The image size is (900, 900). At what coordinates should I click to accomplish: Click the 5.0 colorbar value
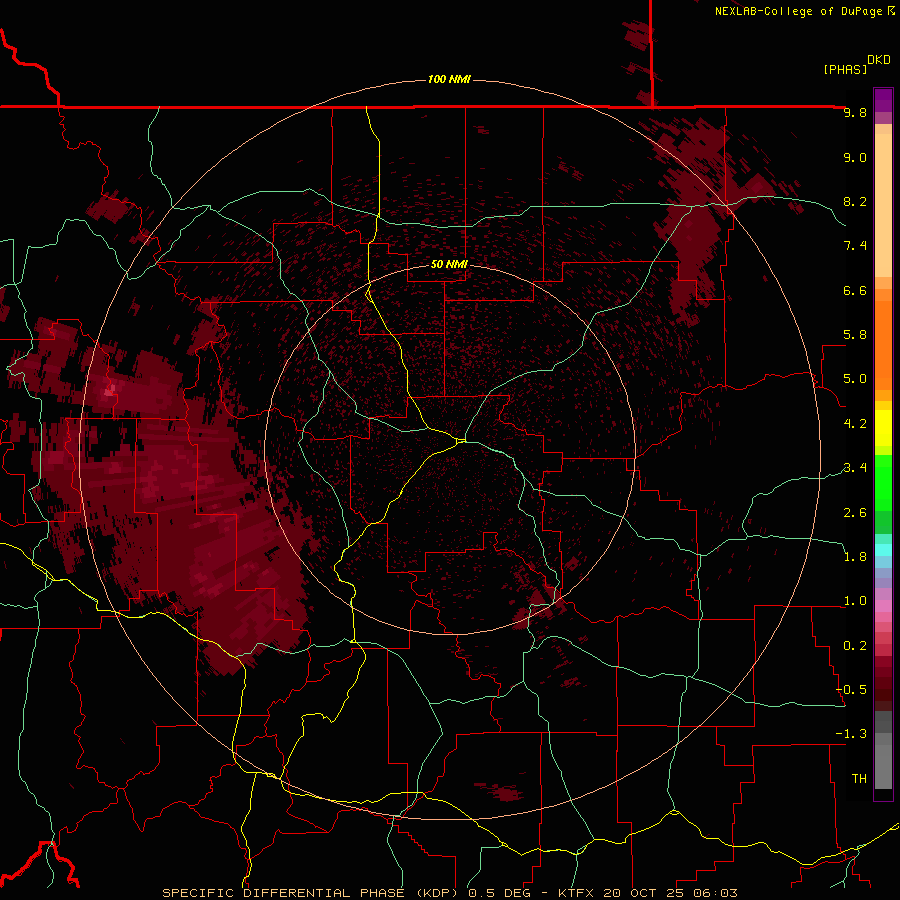855,379
